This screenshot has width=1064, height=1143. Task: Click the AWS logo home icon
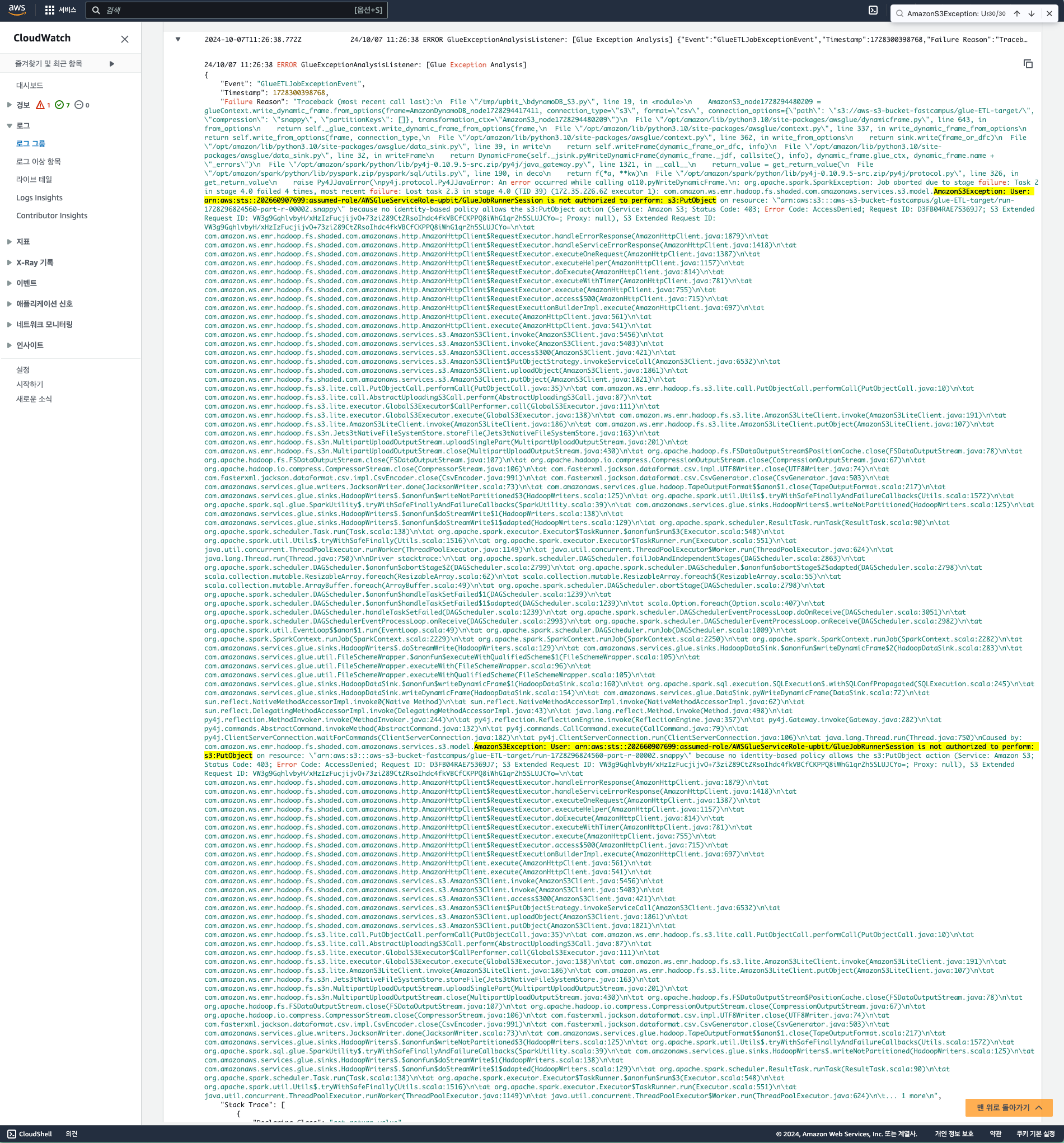coord(17,10)
